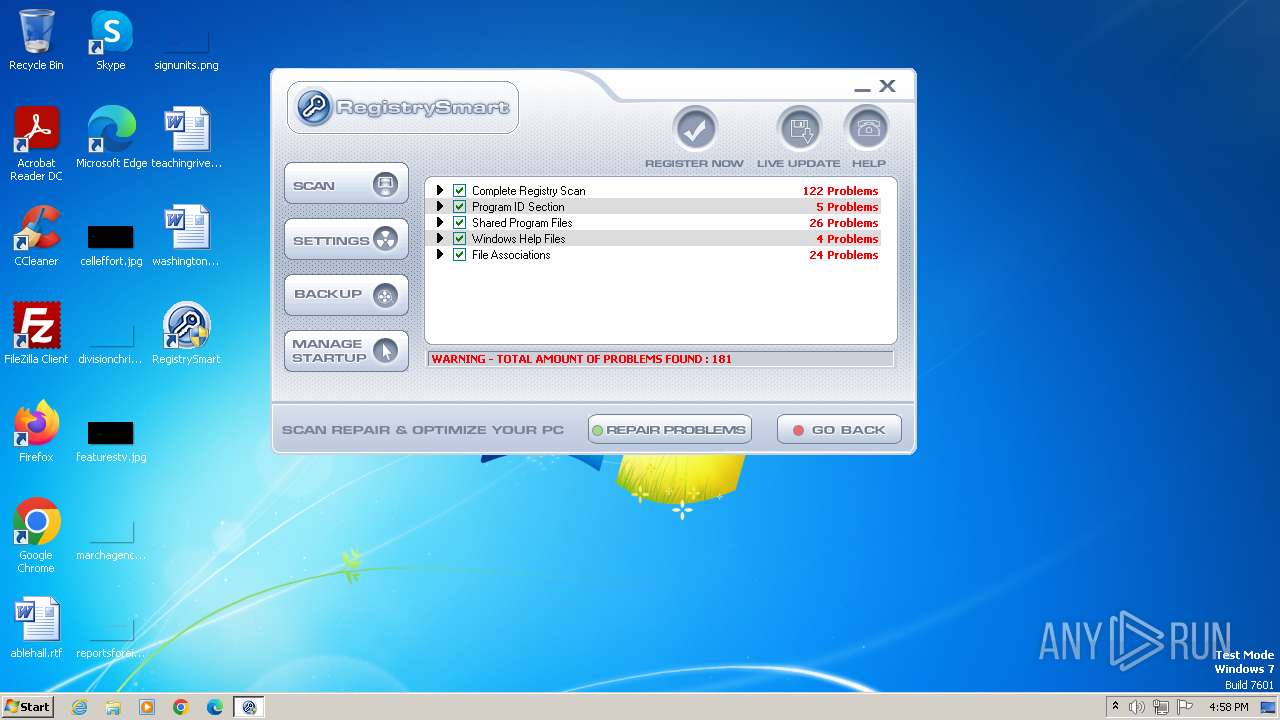Open the Start menu
The image size is (1280, 720).
click(27, 706)
